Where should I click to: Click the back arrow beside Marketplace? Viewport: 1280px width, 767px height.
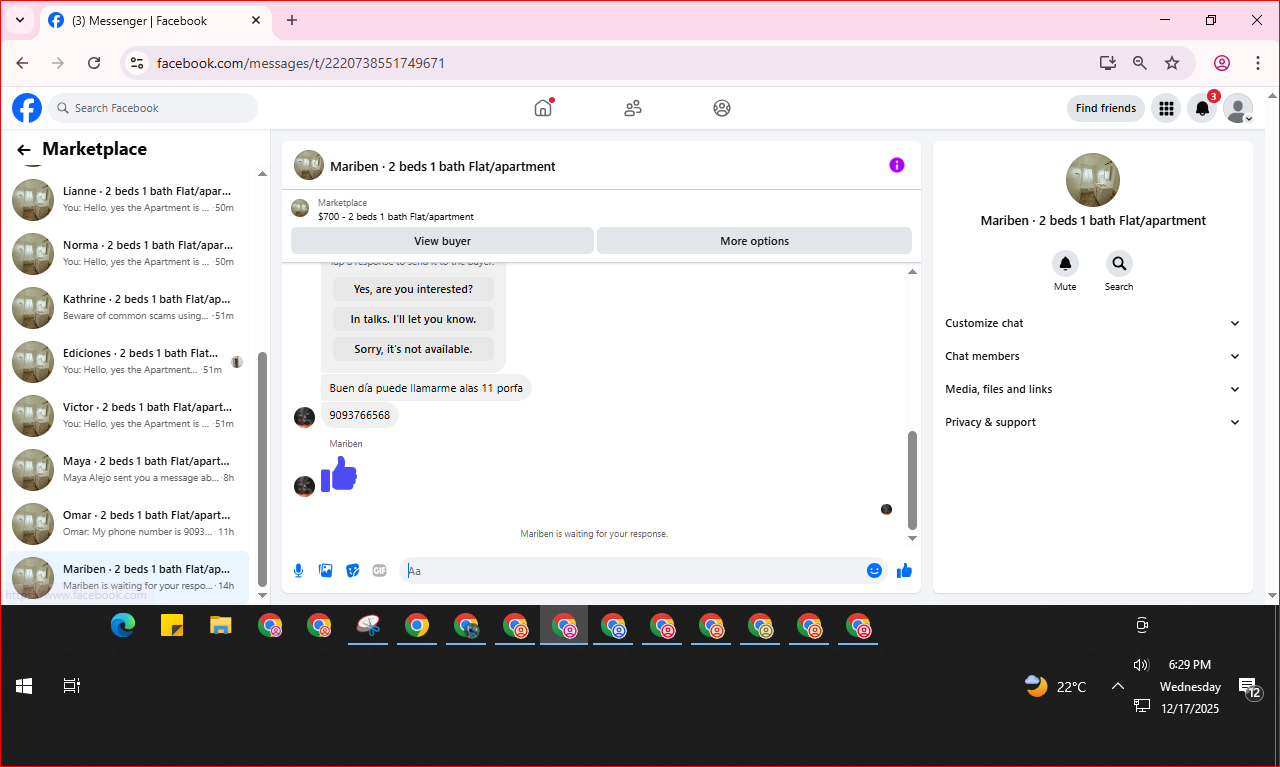[x=24, y=150]
